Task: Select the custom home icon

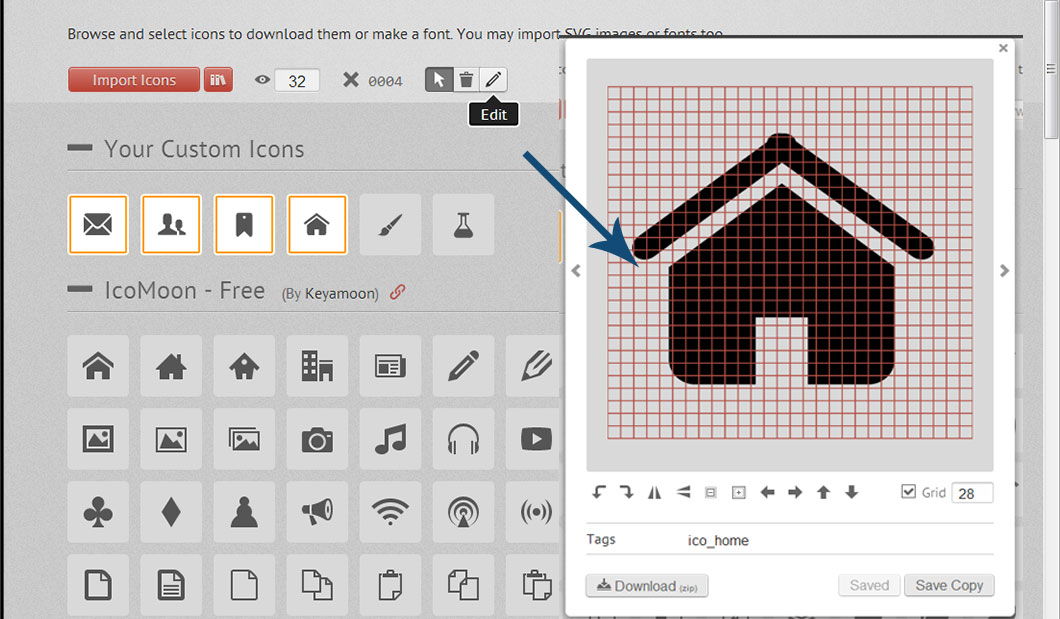Action: click(x=317, y=224)
